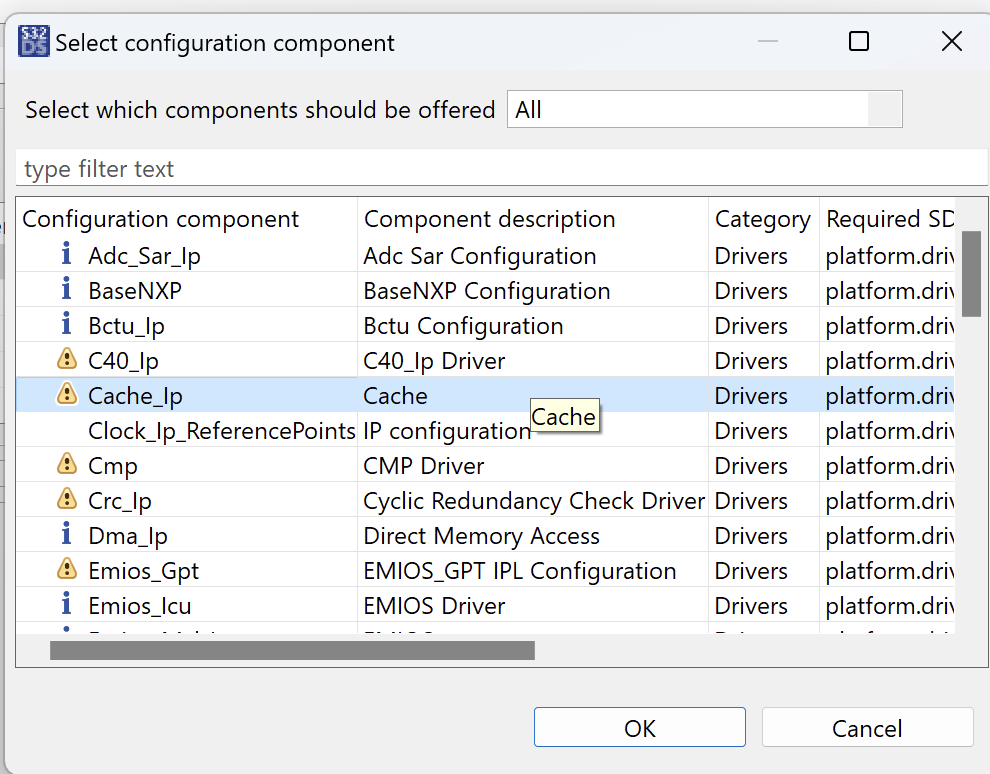Click the info icon next to BaseNXP
Image resolution: width=990 pixels, height=774 pixels.
tap(67, 290)
